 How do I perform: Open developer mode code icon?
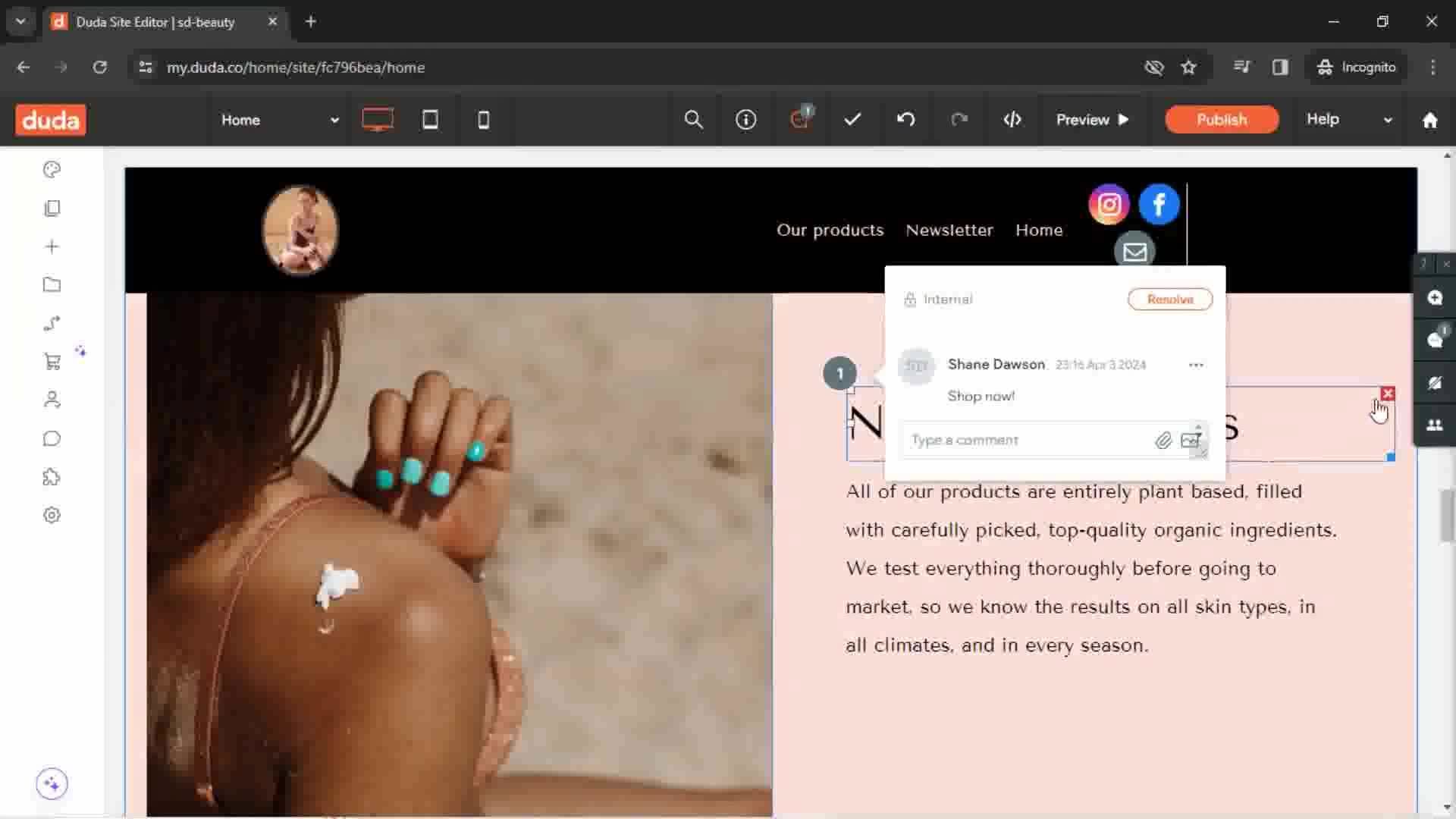pyautogui.click(x=1012, y=119)
